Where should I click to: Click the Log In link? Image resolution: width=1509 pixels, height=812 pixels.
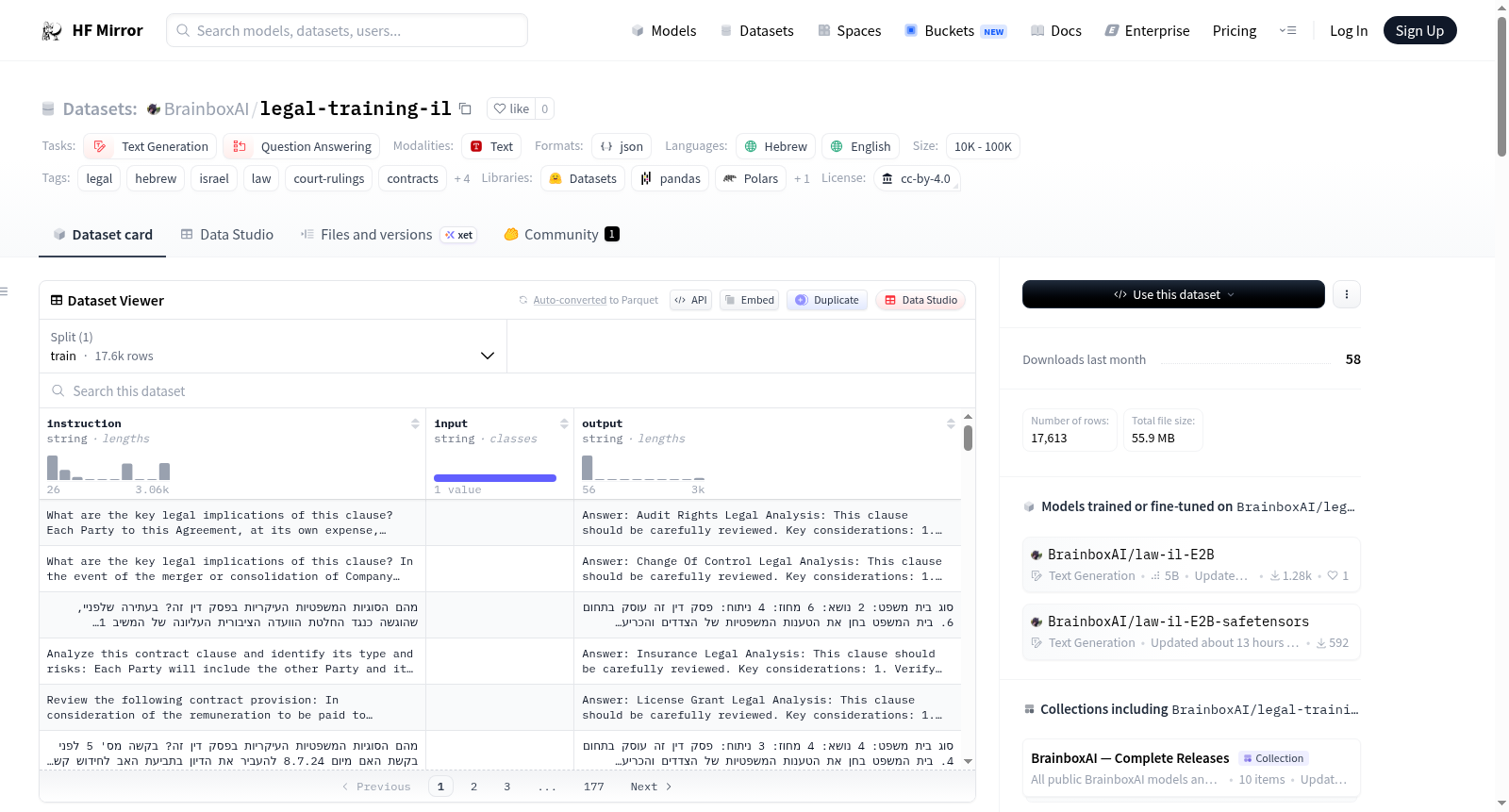coord(1349,31)
